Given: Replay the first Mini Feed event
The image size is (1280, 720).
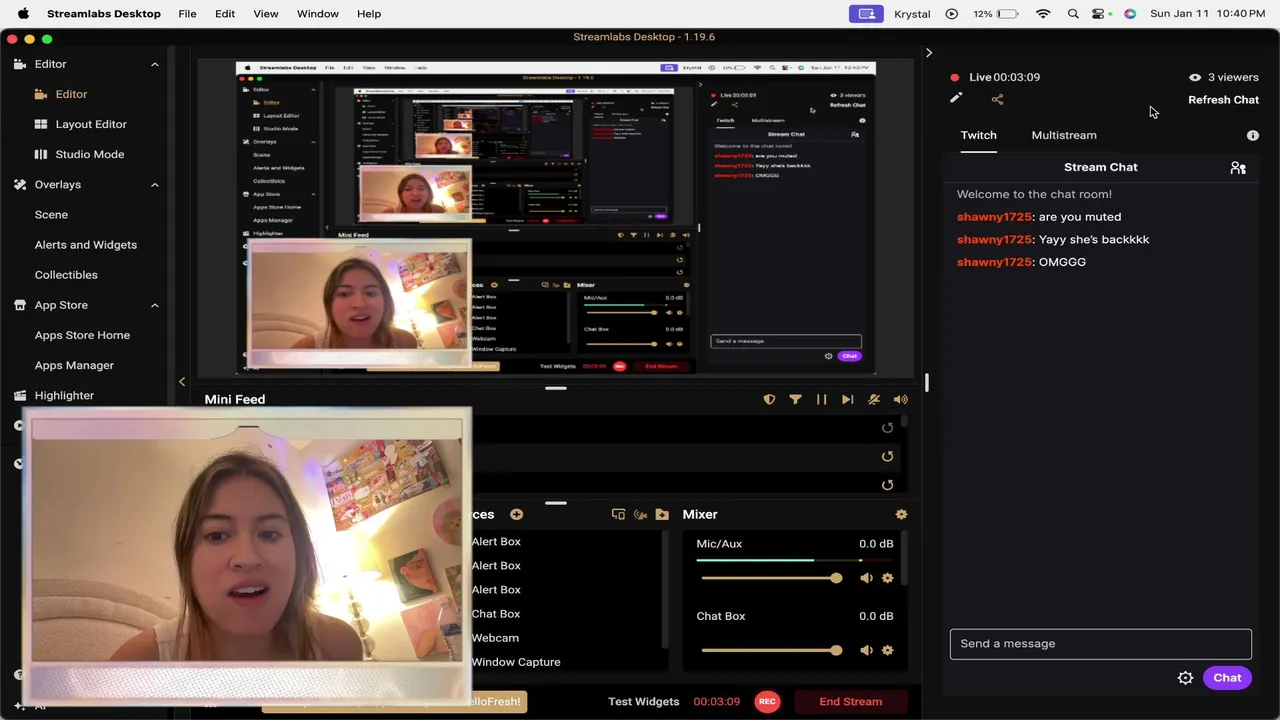Looking at the screenshot, I should (x=887, y=428).
